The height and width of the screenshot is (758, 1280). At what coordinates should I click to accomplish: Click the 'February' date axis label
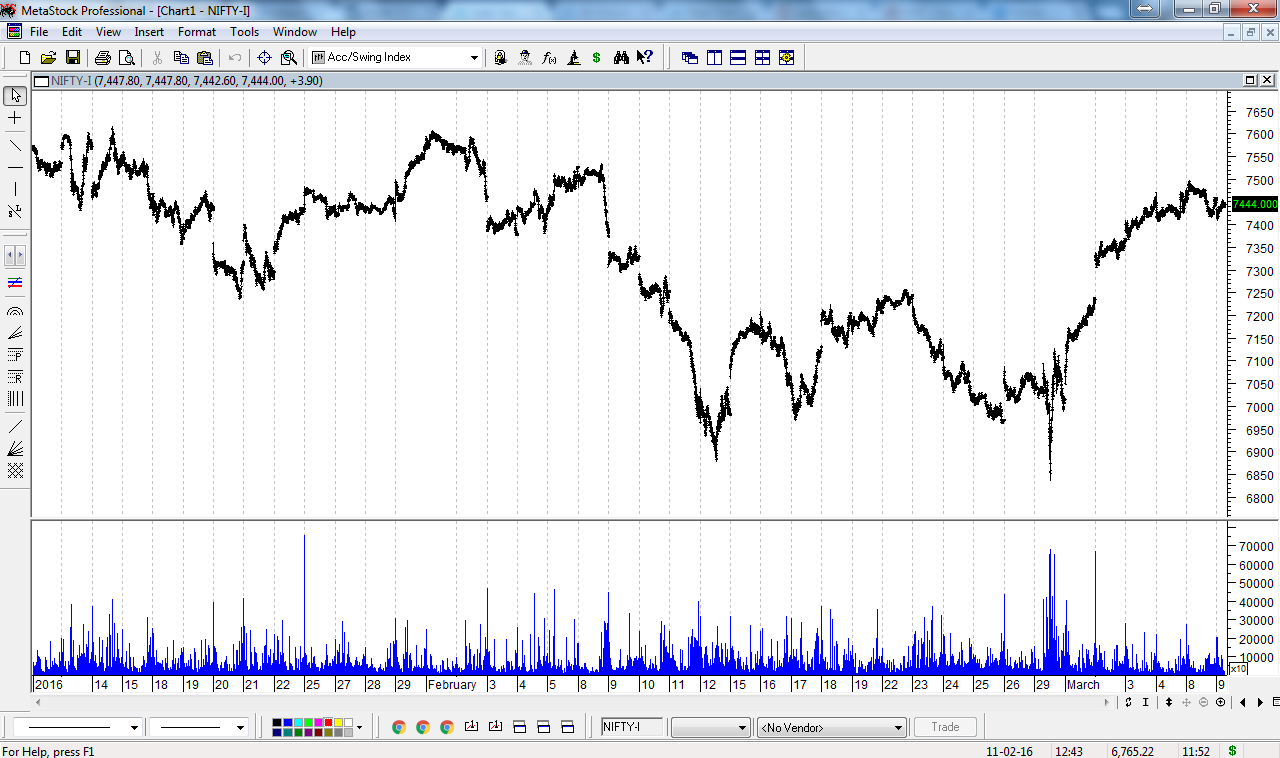click(x=452, y=685)
